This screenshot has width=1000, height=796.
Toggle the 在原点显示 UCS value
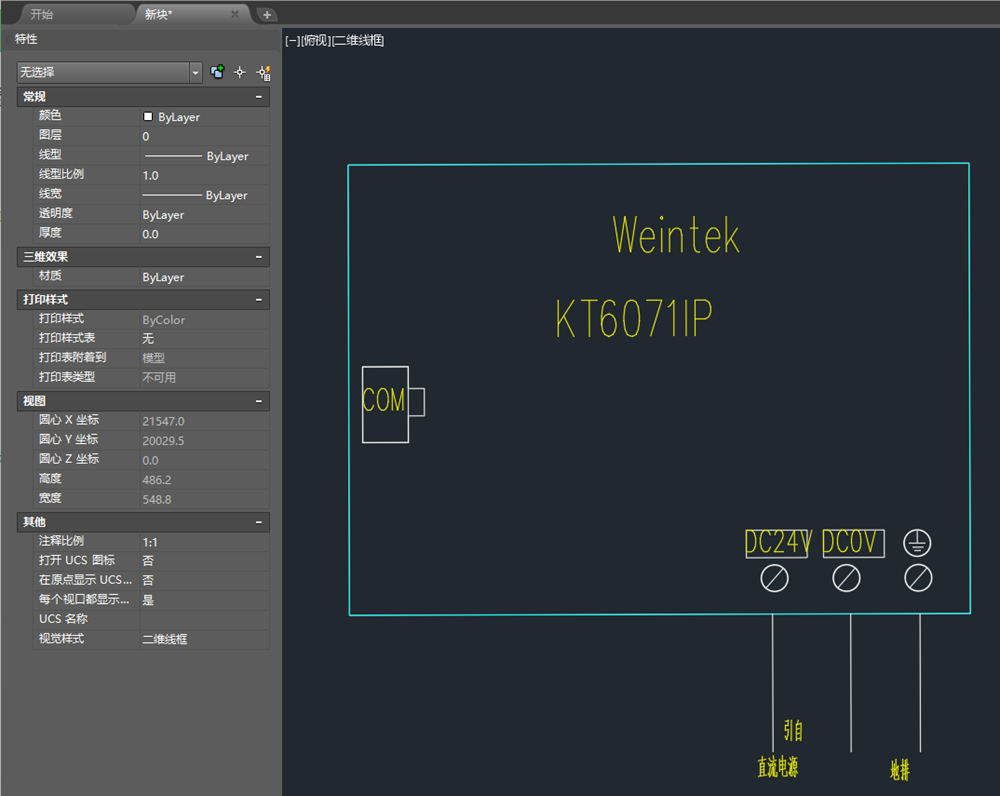tap(205, 580)
